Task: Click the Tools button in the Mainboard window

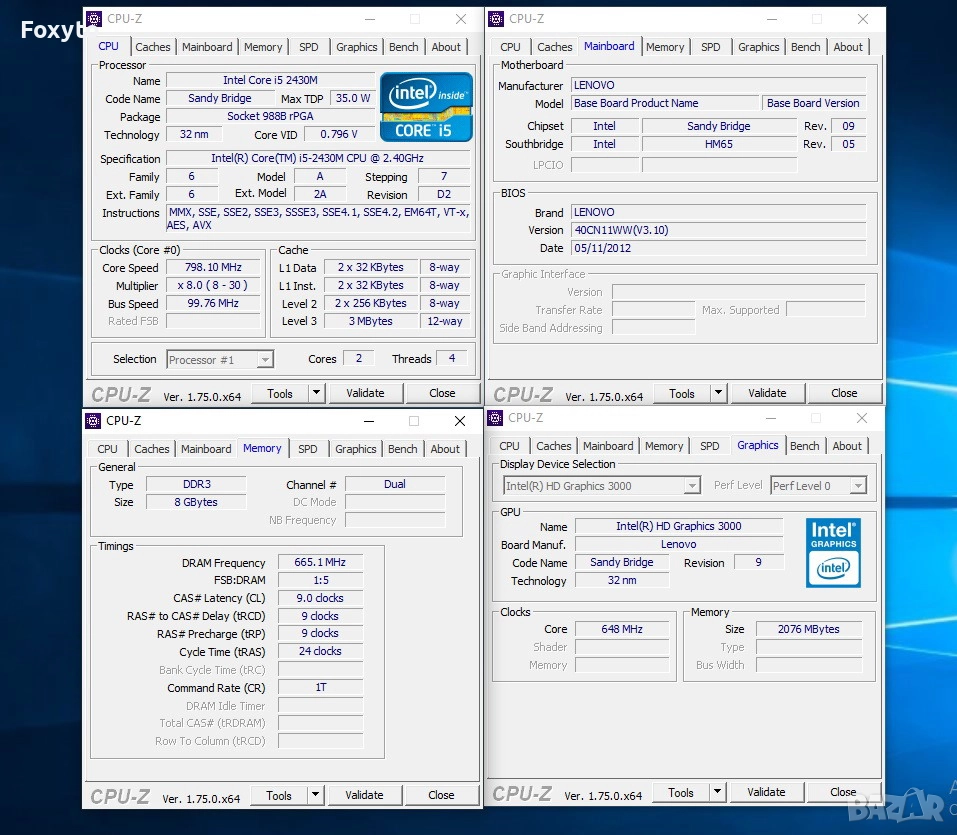Action: [682, 393]
